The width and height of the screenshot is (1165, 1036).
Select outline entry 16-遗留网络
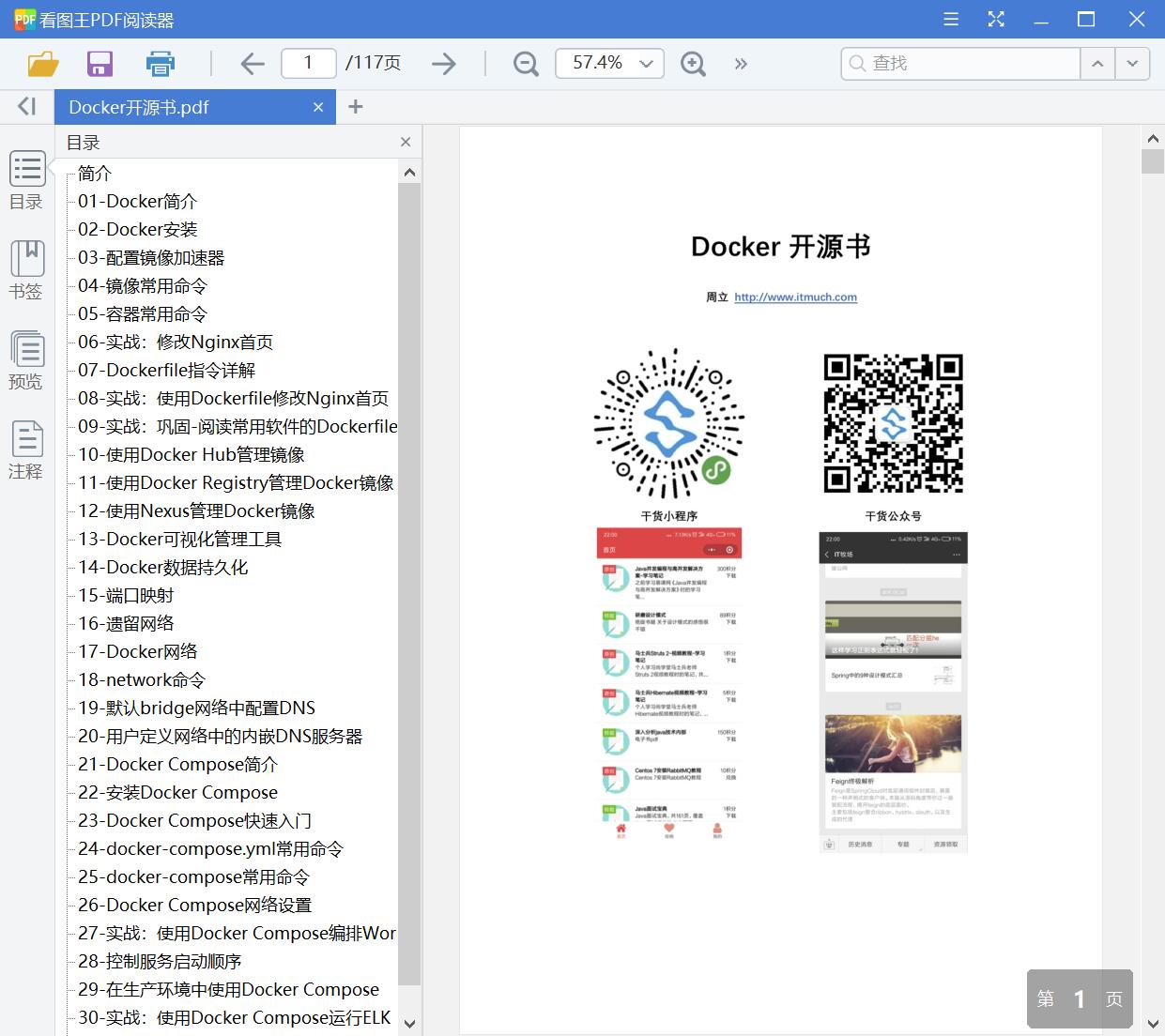click(126, 624)
